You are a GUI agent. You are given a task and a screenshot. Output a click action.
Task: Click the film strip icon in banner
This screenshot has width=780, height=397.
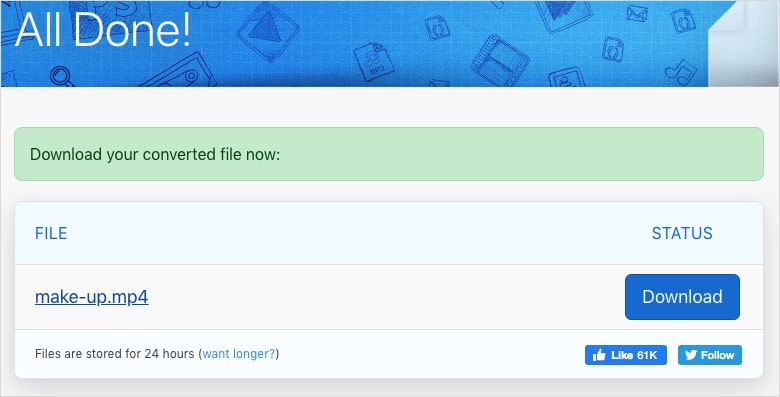500,60
